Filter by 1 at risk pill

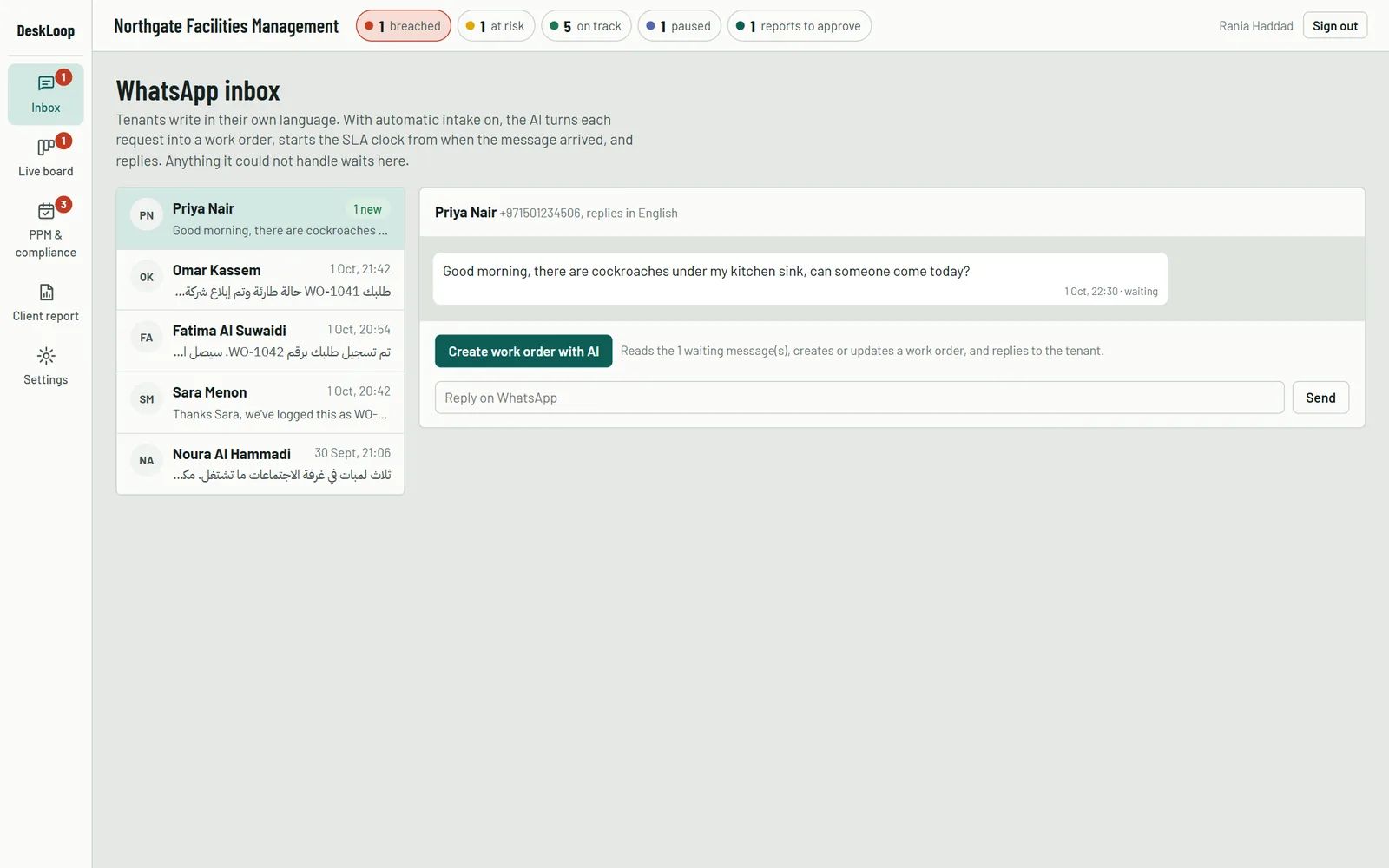click(x=496, y=26)
